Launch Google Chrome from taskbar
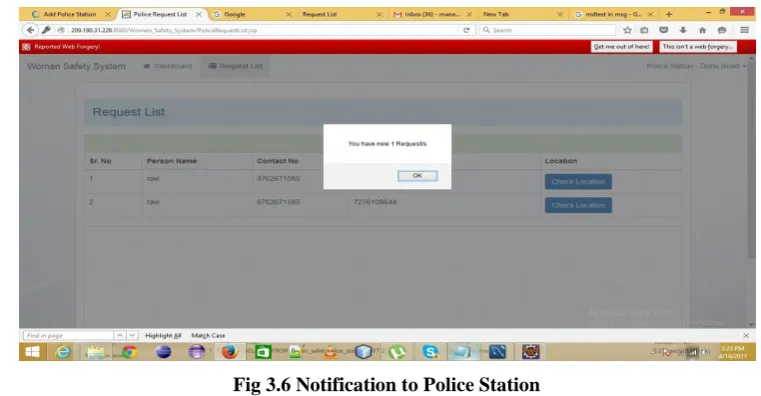 [x=129, y=352]
